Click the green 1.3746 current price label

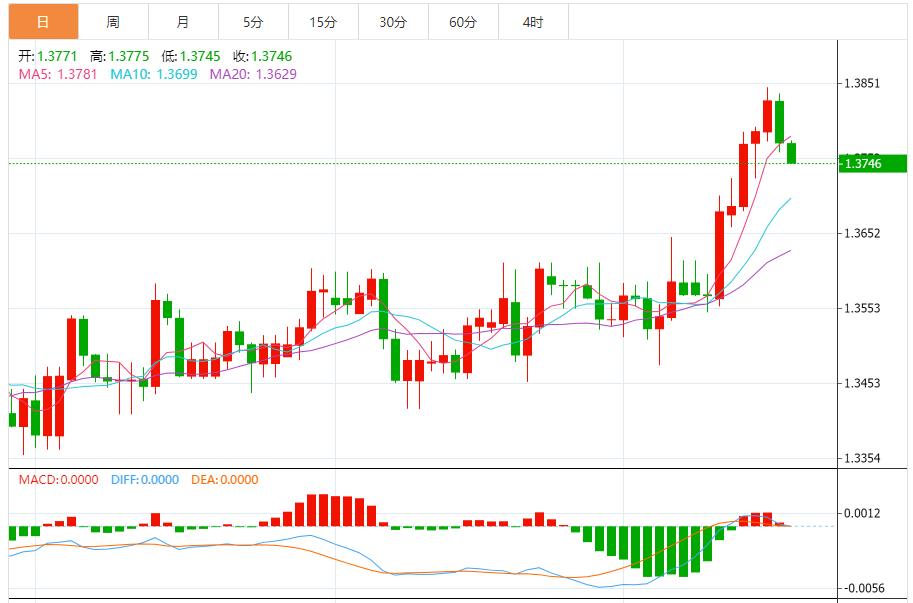[x=873, y=164]
